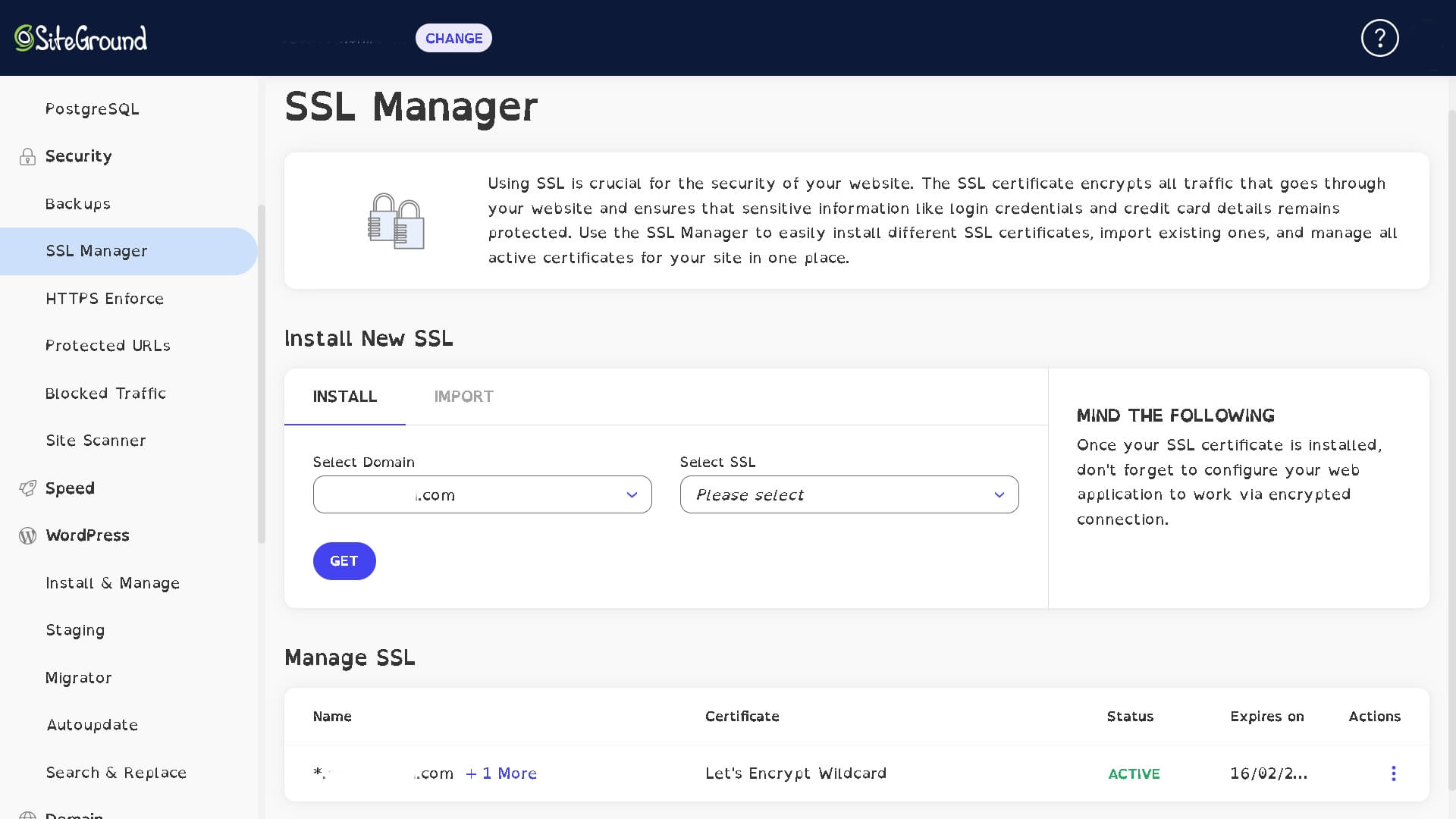This screenshot has width=1456, height=819.
Task: Click the CHANGE site button
Action: tap(453, 38)
